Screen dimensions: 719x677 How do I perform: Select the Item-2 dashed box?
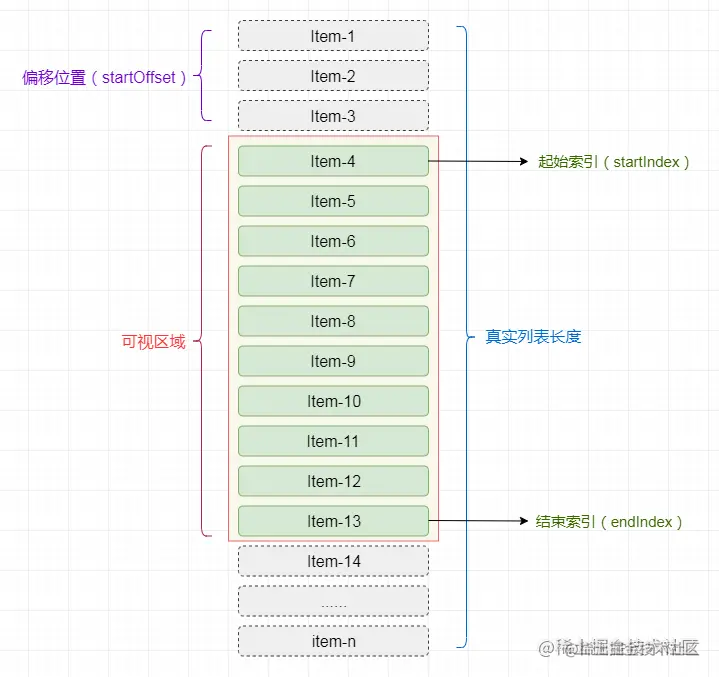(333, 76)
